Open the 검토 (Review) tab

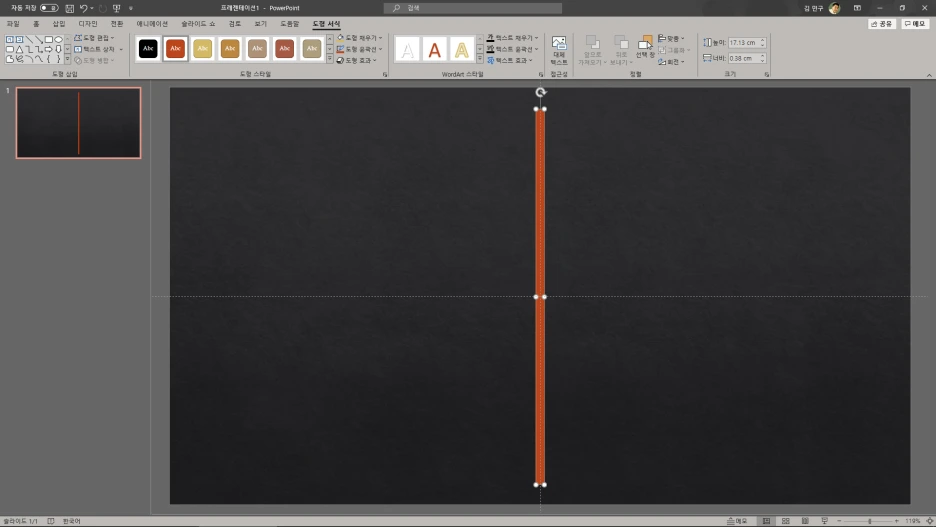235,24
